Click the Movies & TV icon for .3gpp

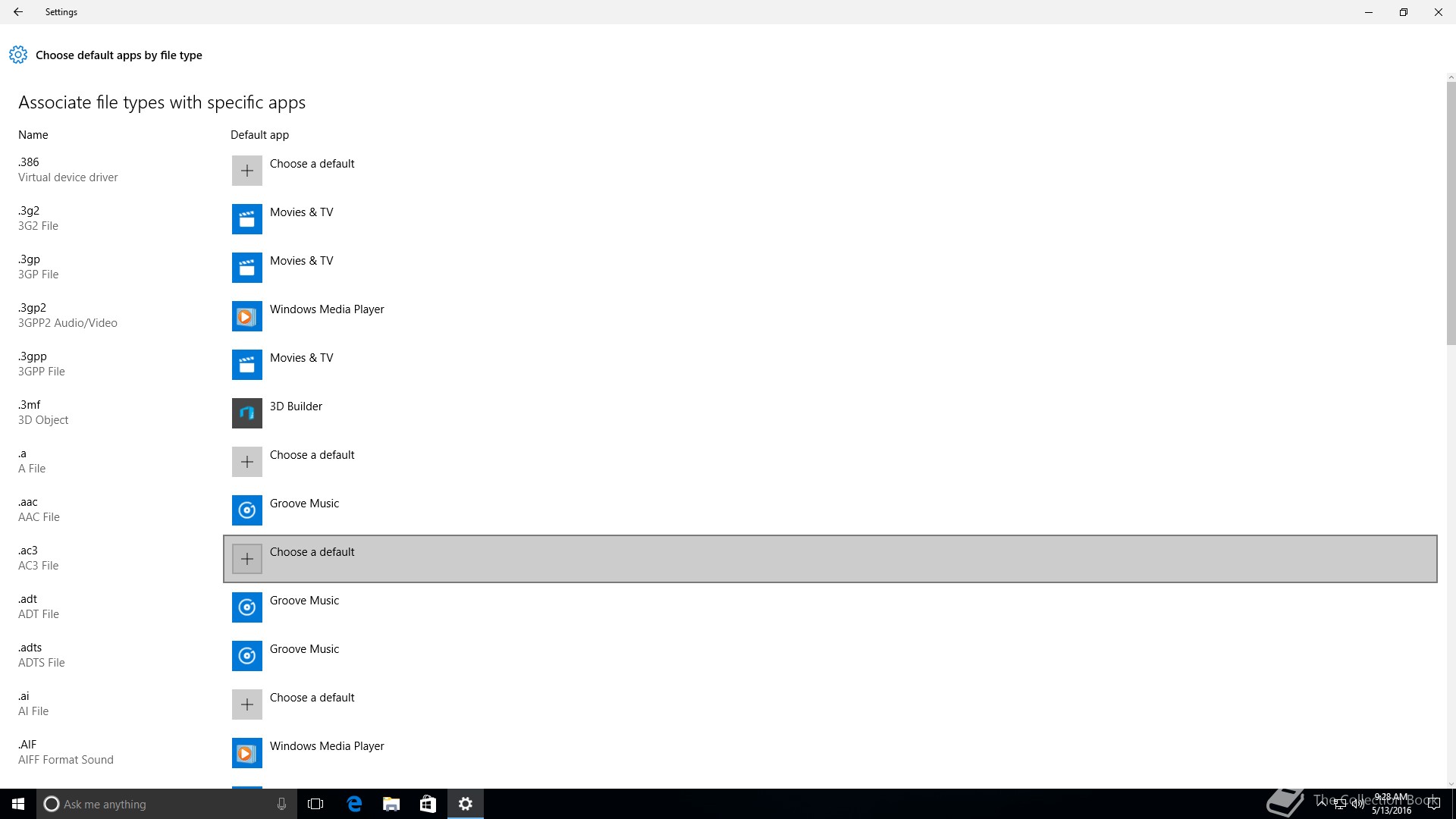(x=247, y=365)
